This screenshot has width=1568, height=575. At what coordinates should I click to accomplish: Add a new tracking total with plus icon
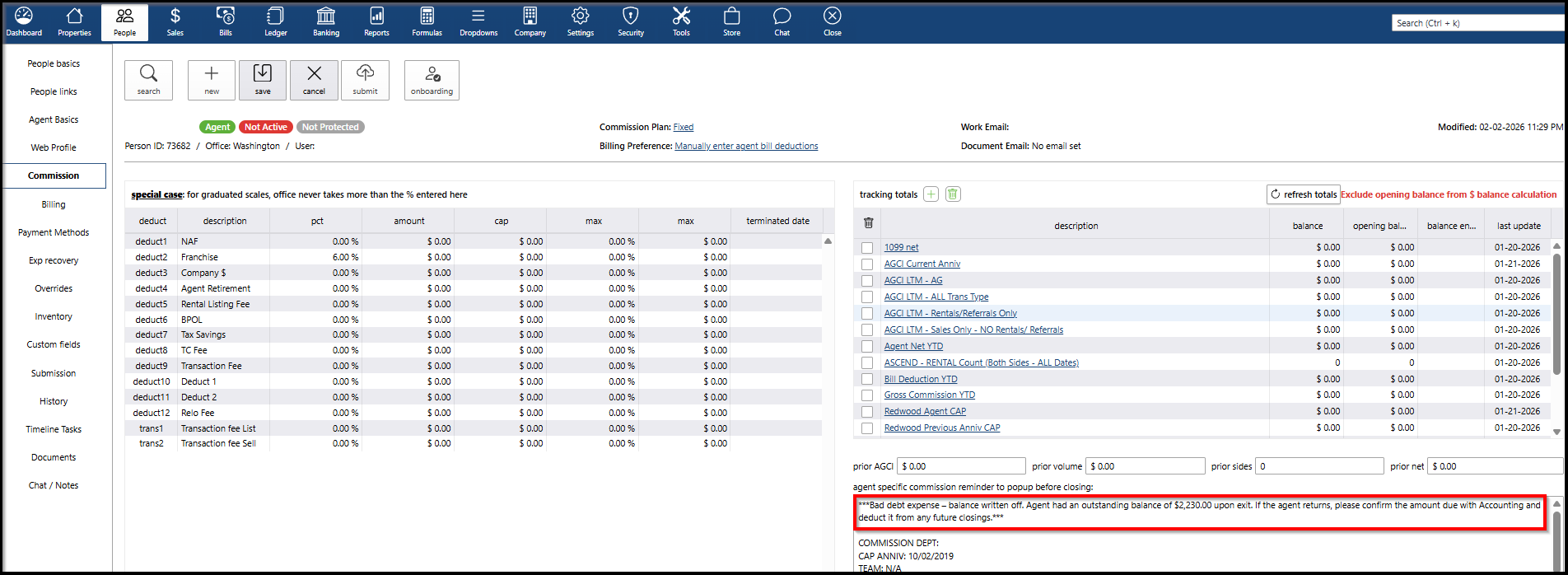(931, 194)
